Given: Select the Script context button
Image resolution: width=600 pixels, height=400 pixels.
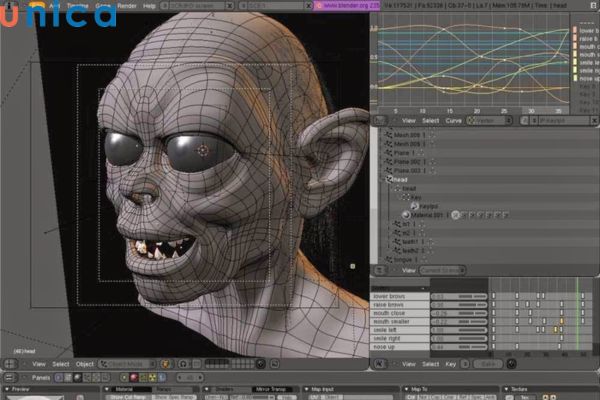Looking at the screenshot, I should 68,378.
